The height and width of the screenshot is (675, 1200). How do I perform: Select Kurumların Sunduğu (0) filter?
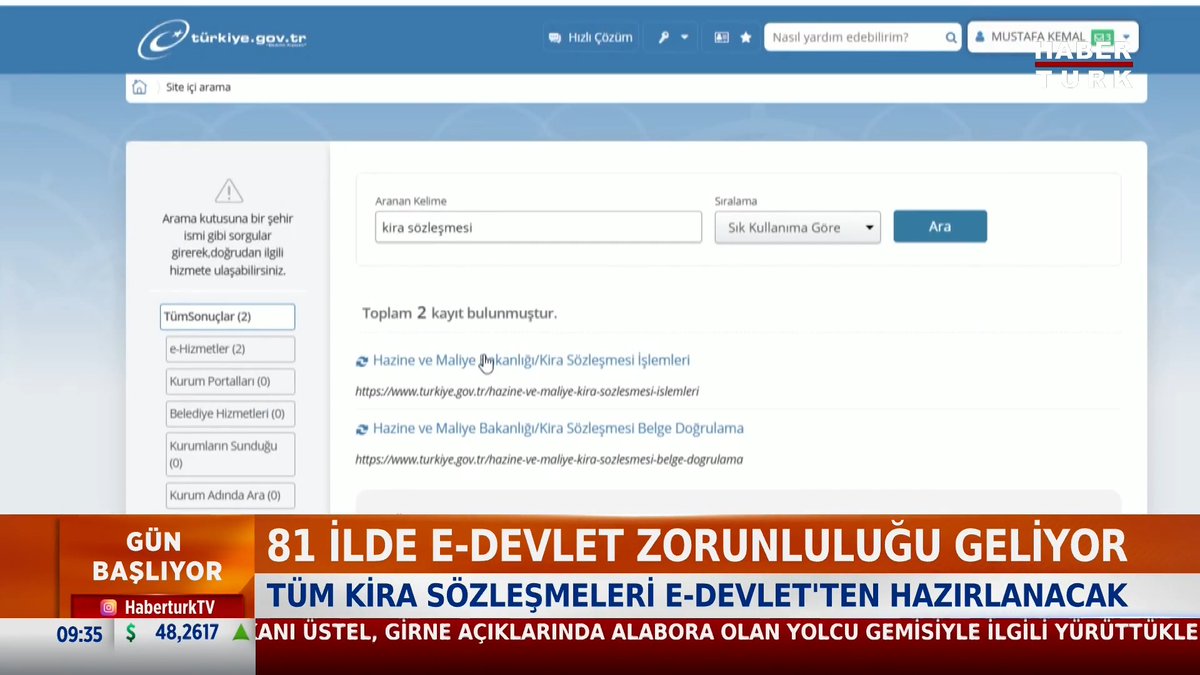pos(230,454)
